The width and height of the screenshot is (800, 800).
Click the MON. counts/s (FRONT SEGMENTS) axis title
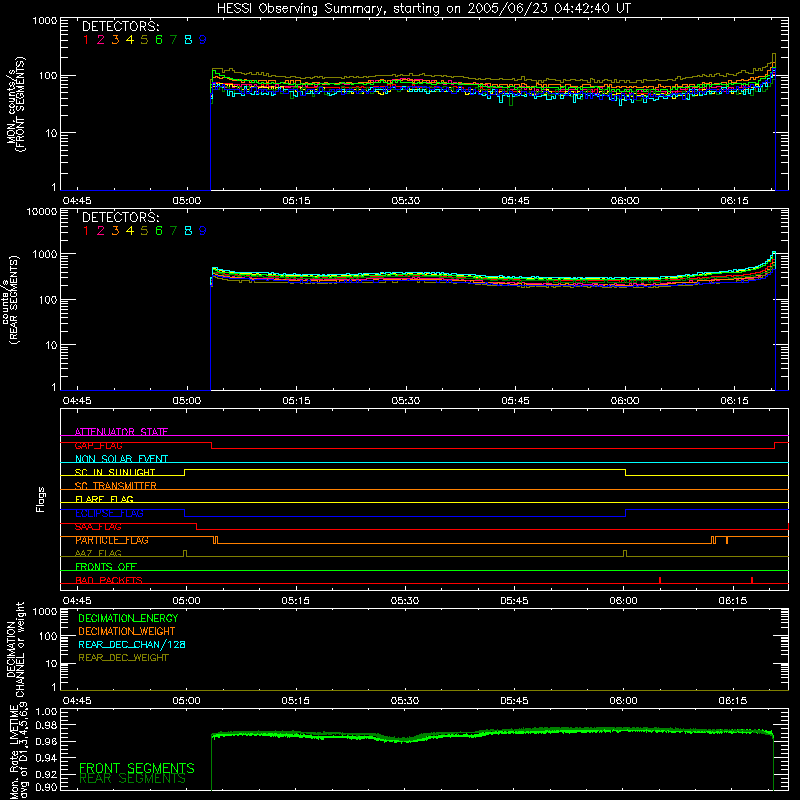pos(15,104)
